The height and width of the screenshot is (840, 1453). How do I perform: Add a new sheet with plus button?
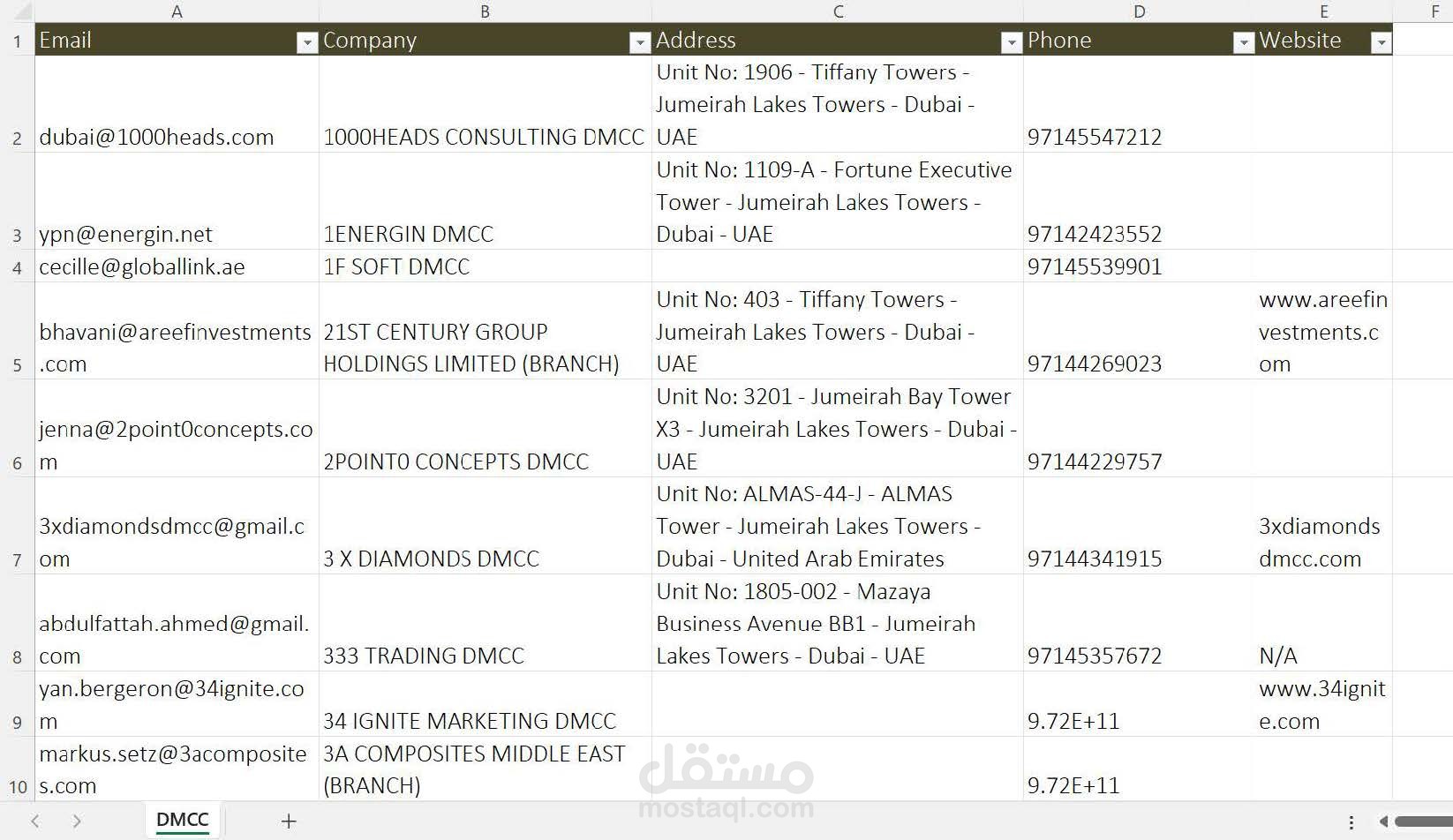[x=289, y=821]
